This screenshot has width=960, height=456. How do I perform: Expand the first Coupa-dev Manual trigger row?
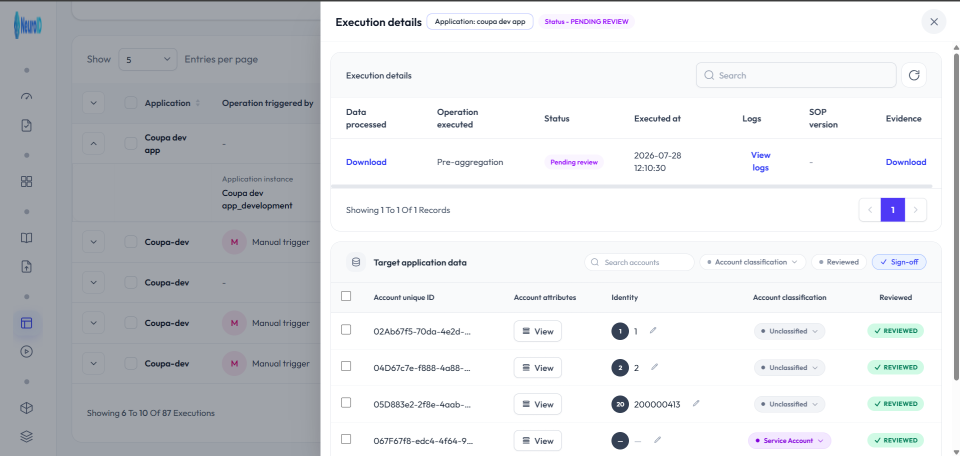tap(93, 242)
